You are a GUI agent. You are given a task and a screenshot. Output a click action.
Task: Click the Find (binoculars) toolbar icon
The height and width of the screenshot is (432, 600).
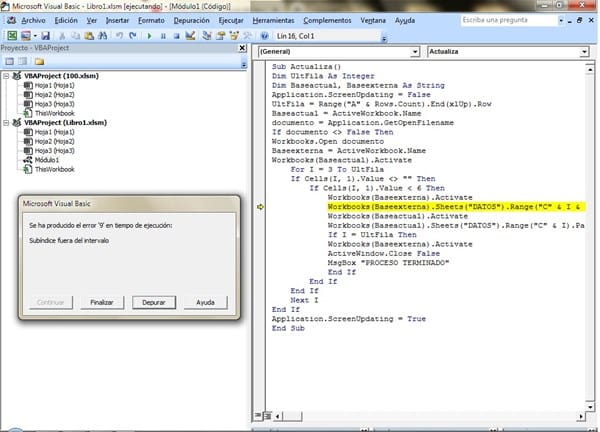[100, 36]
